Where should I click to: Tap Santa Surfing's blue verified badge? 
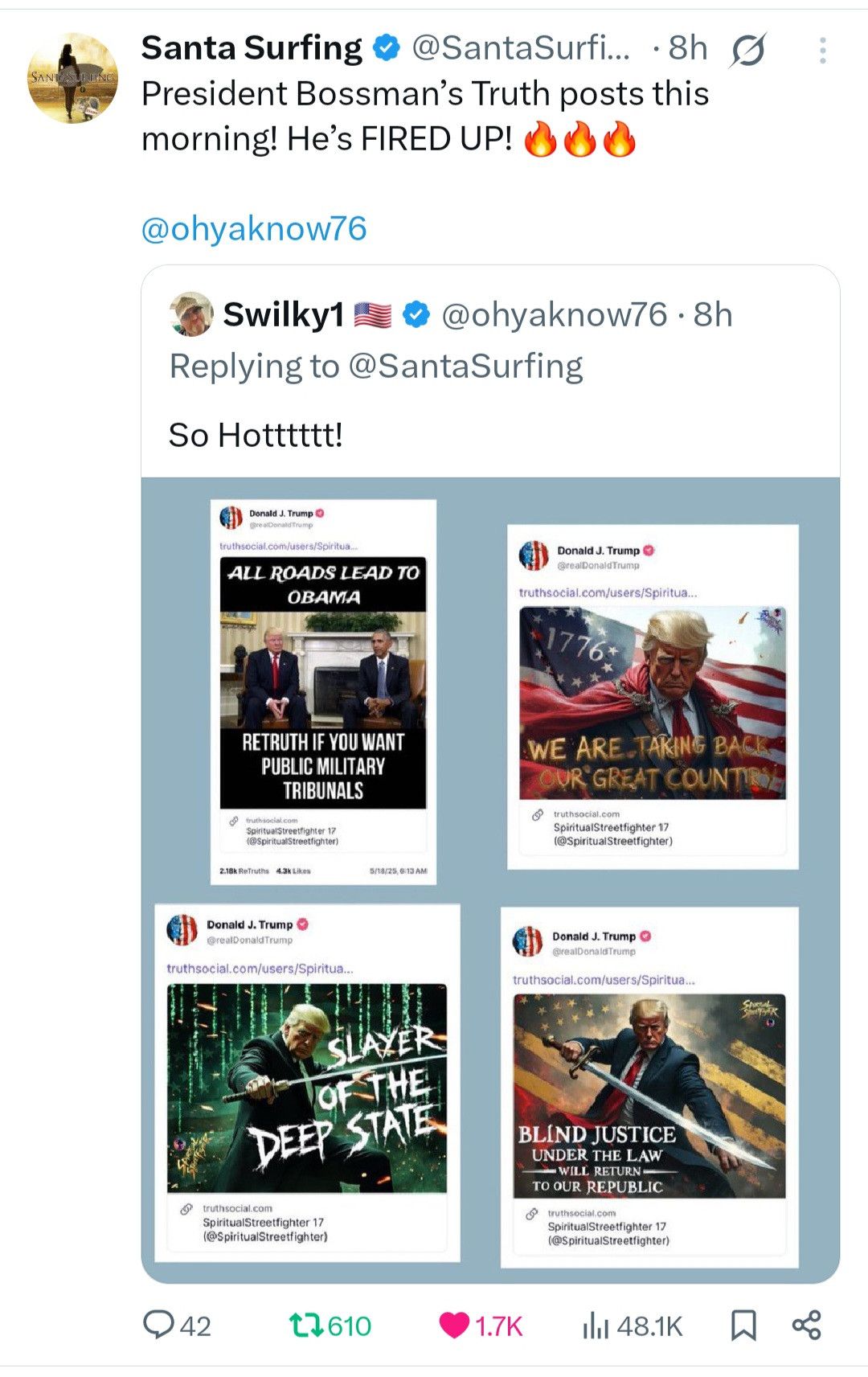click(387, 48)
